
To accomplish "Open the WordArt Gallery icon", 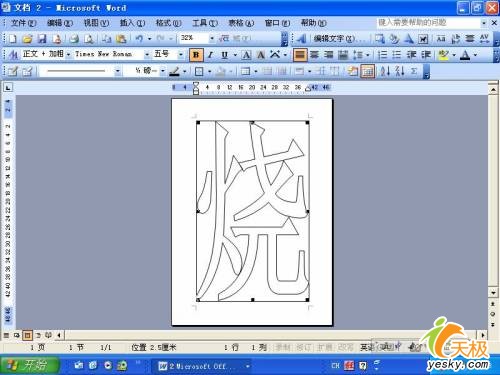I will click(x=379, y=39).
